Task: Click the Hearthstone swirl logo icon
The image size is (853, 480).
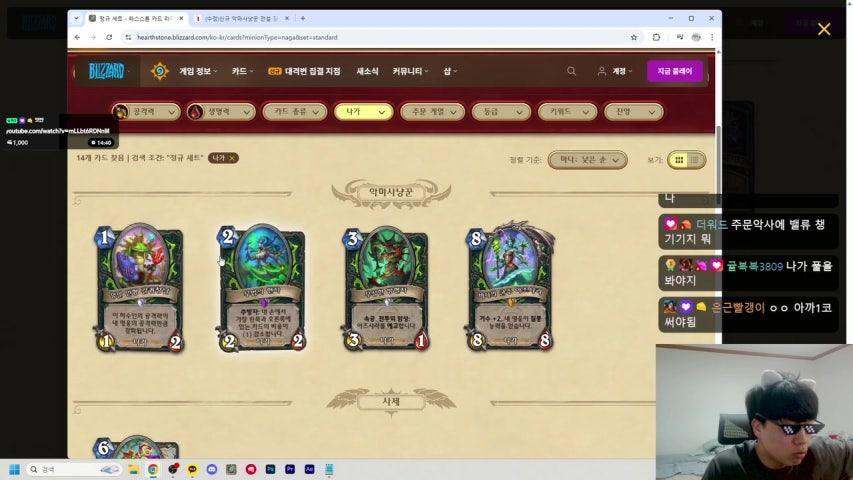Action: [160, 71]
